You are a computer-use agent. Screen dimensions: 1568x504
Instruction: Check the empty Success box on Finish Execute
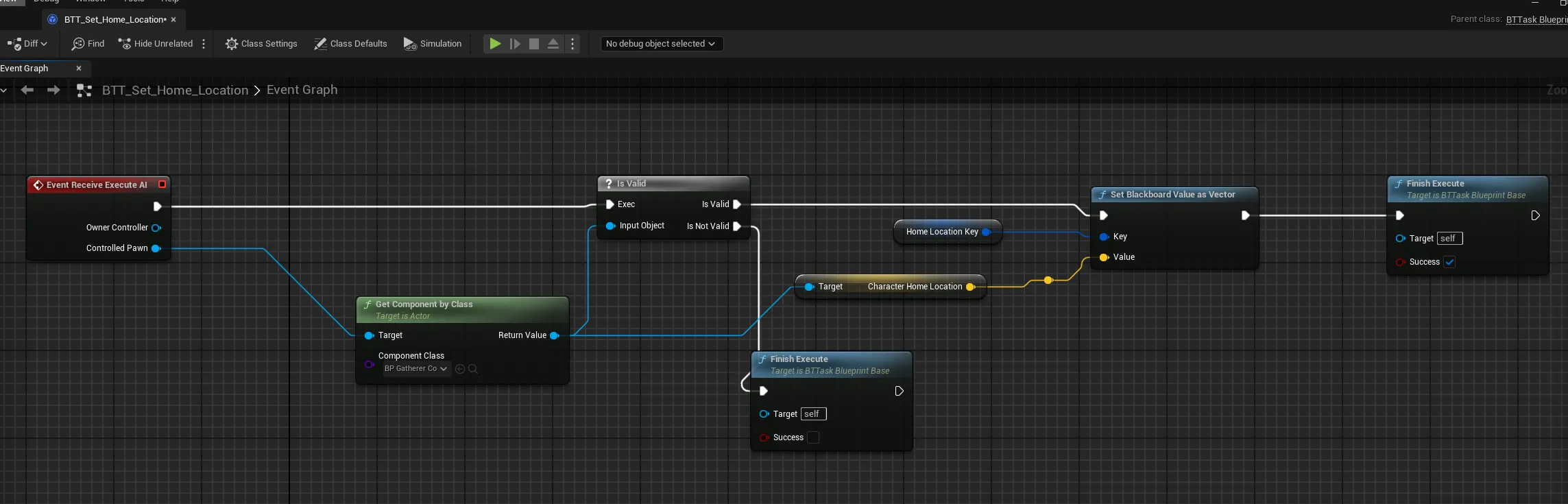pyautogui.click(x=813, y=437)
